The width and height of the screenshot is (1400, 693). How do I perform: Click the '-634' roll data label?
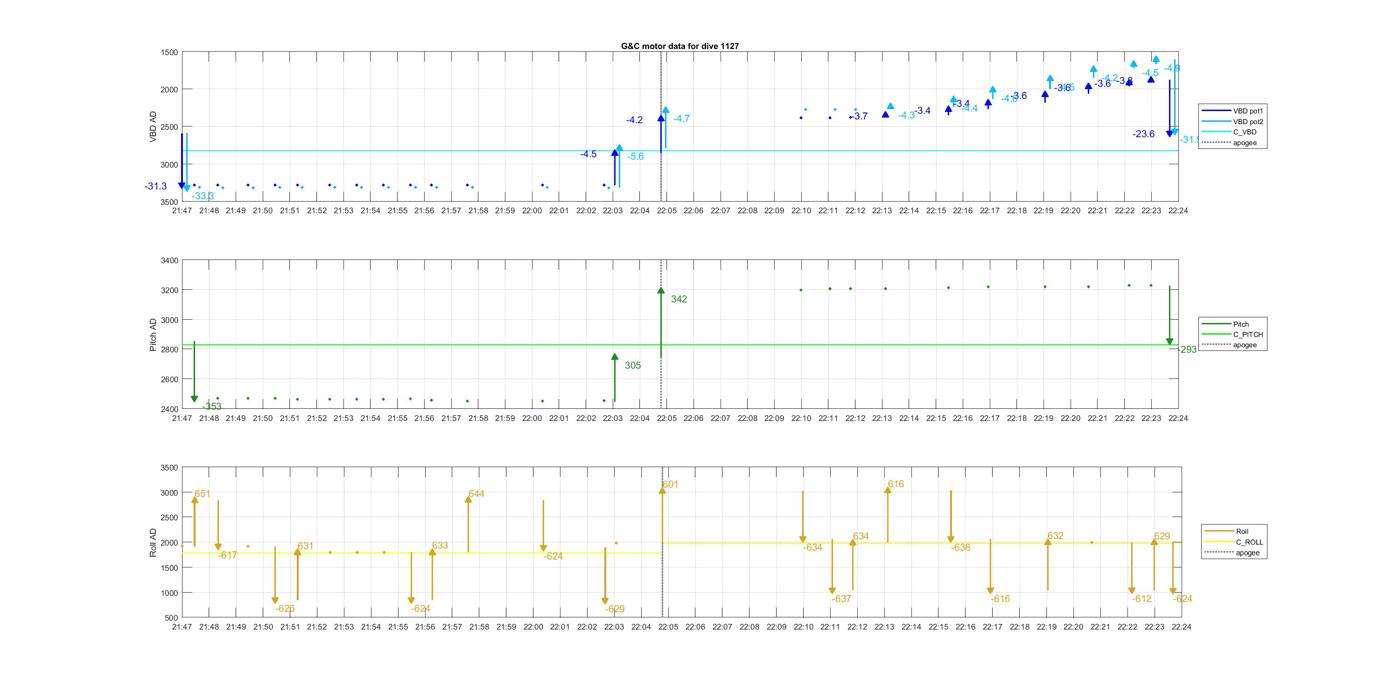click(x=813, y=547)
